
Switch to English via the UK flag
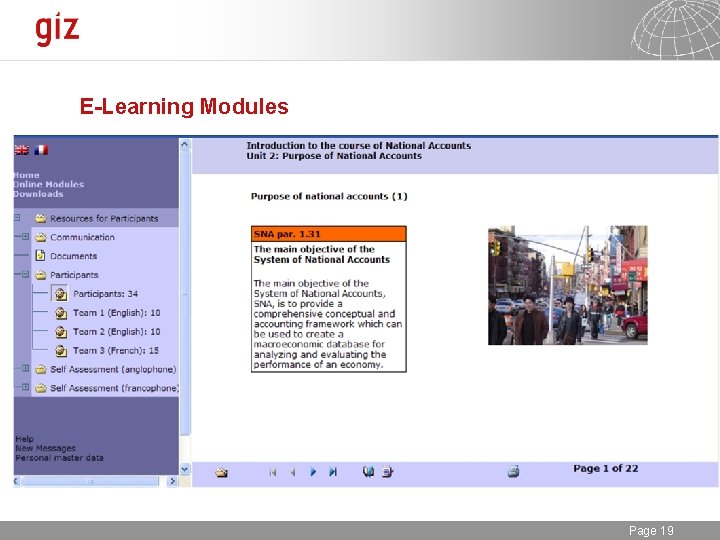click(21, 150)
